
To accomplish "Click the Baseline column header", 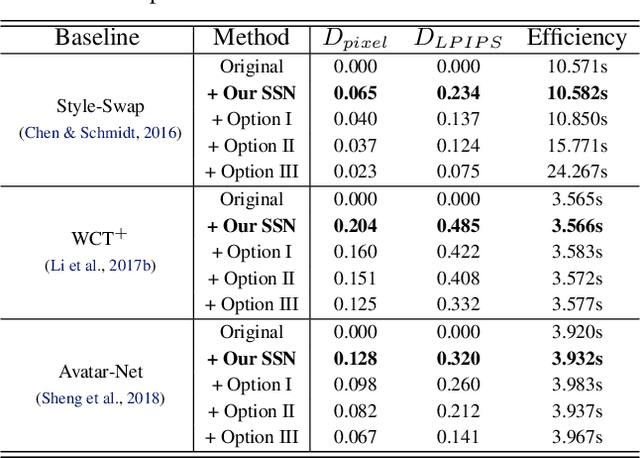I will point(98,39).
